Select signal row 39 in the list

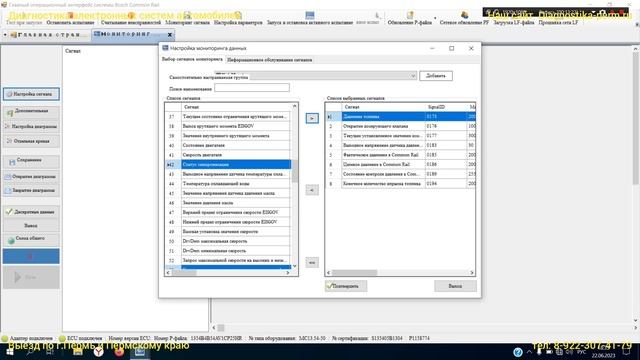pyautogui.click(x=228, y=136)
